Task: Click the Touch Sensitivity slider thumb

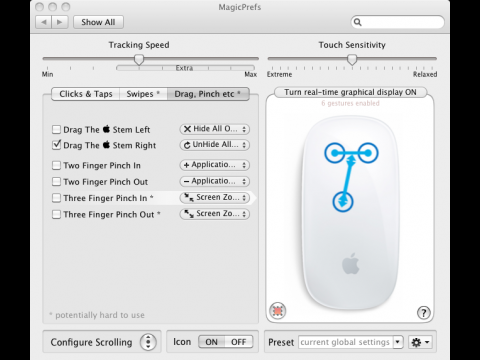Action: coord(352,60)
